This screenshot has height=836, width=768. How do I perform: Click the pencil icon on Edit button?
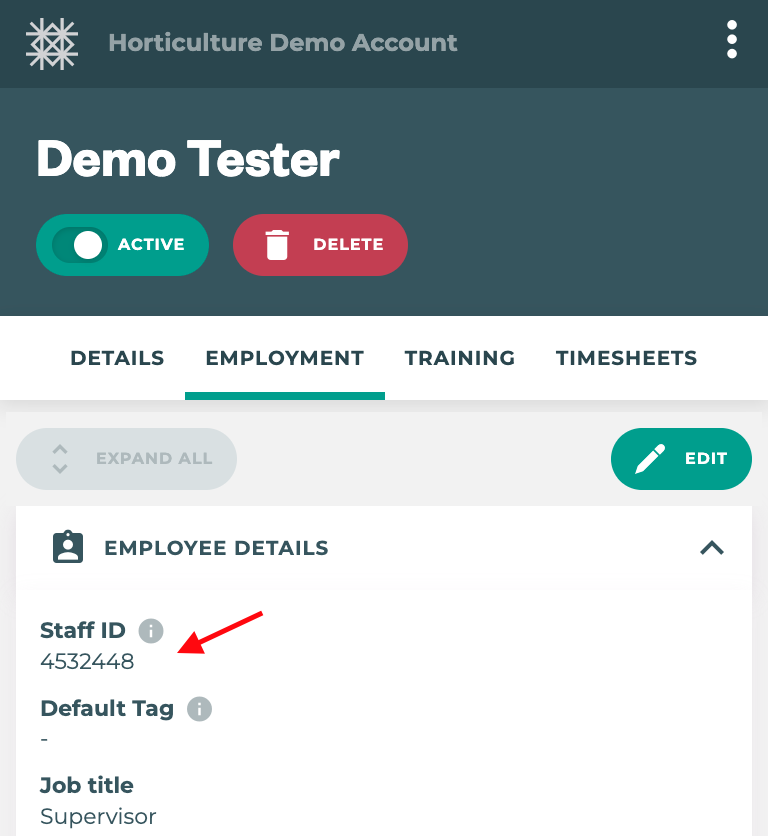tap(650, 459)
